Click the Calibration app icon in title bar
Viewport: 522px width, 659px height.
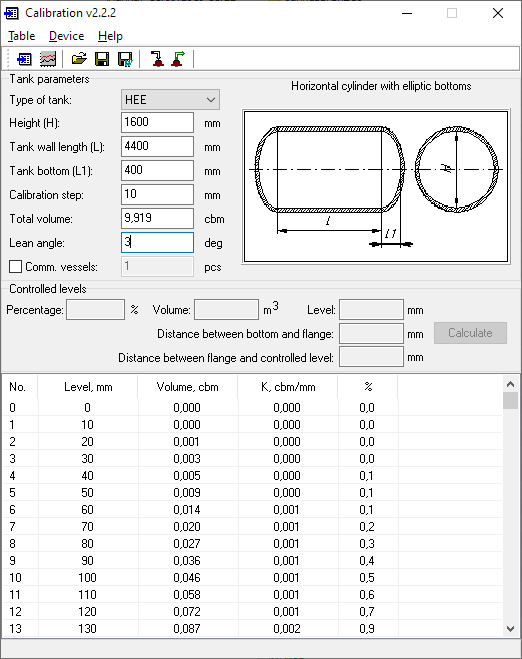coord(11,13)
